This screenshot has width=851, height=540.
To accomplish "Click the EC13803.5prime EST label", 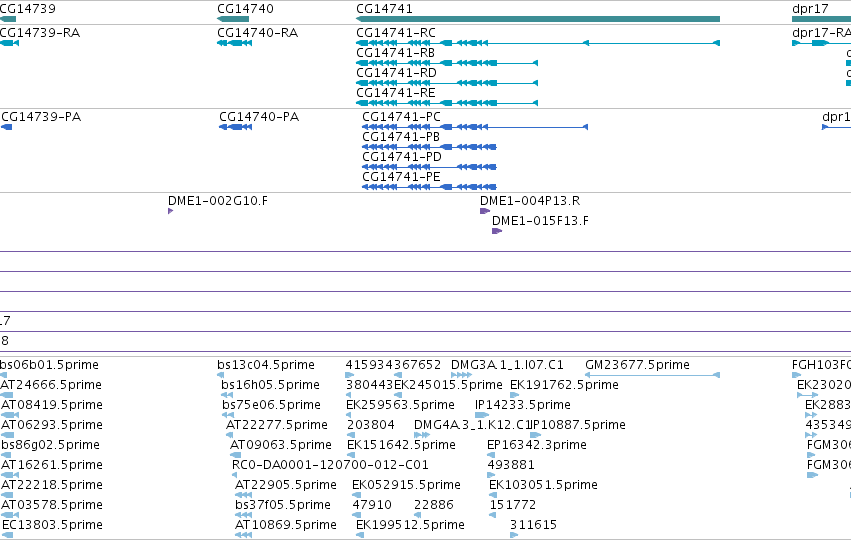I will pyautogui.click(x=53, y=525).
